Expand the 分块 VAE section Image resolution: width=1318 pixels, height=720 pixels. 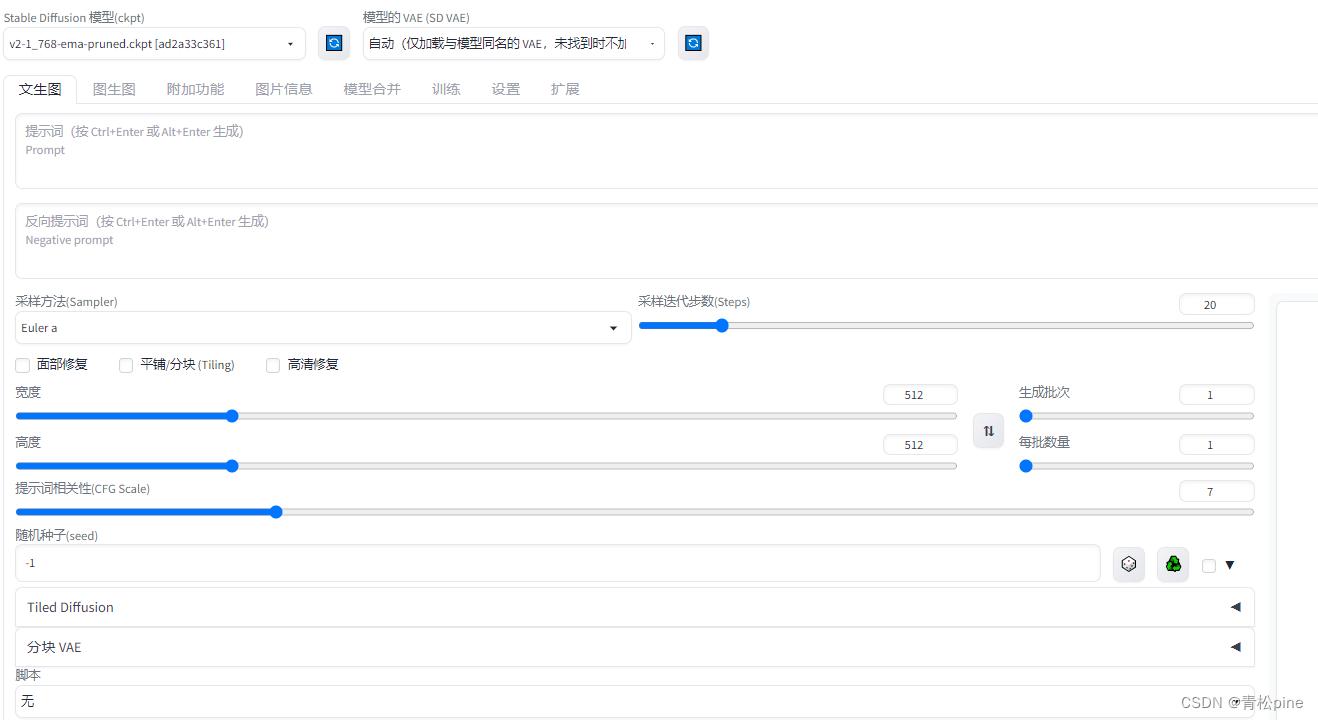tap(635, 647)
